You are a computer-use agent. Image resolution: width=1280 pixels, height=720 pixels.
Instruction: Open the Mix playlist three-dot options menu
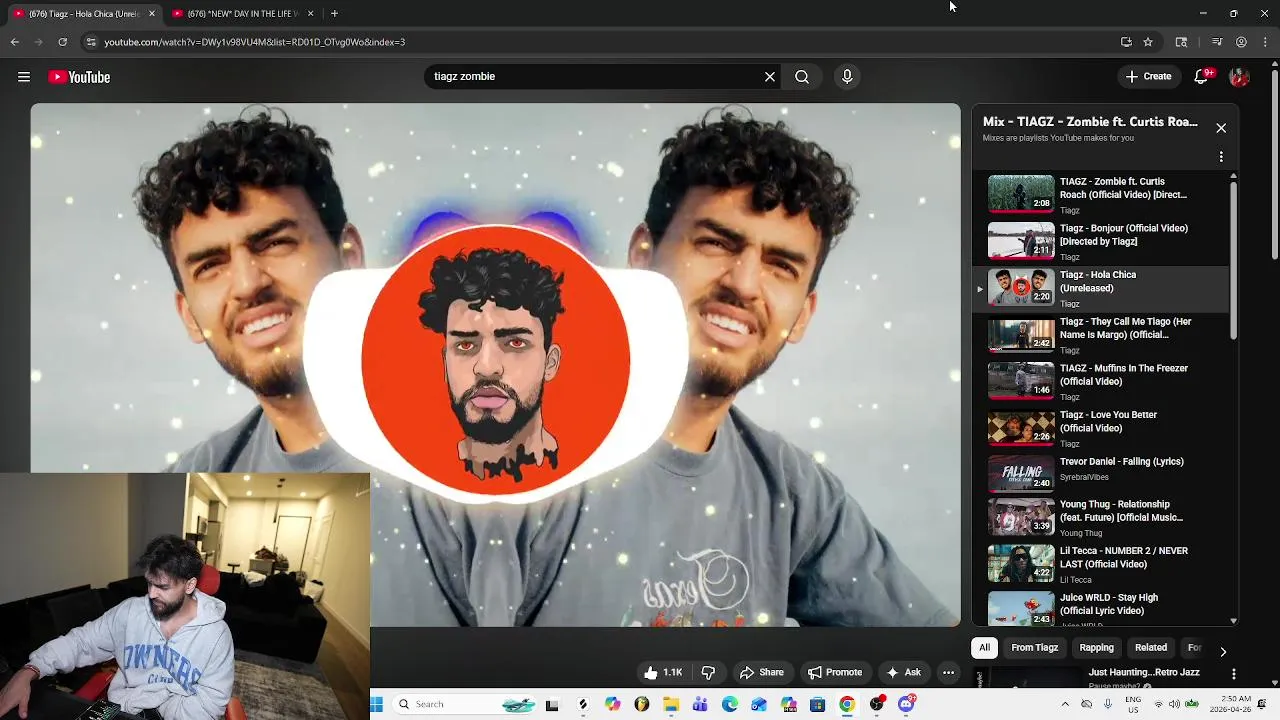[1221, 157]
